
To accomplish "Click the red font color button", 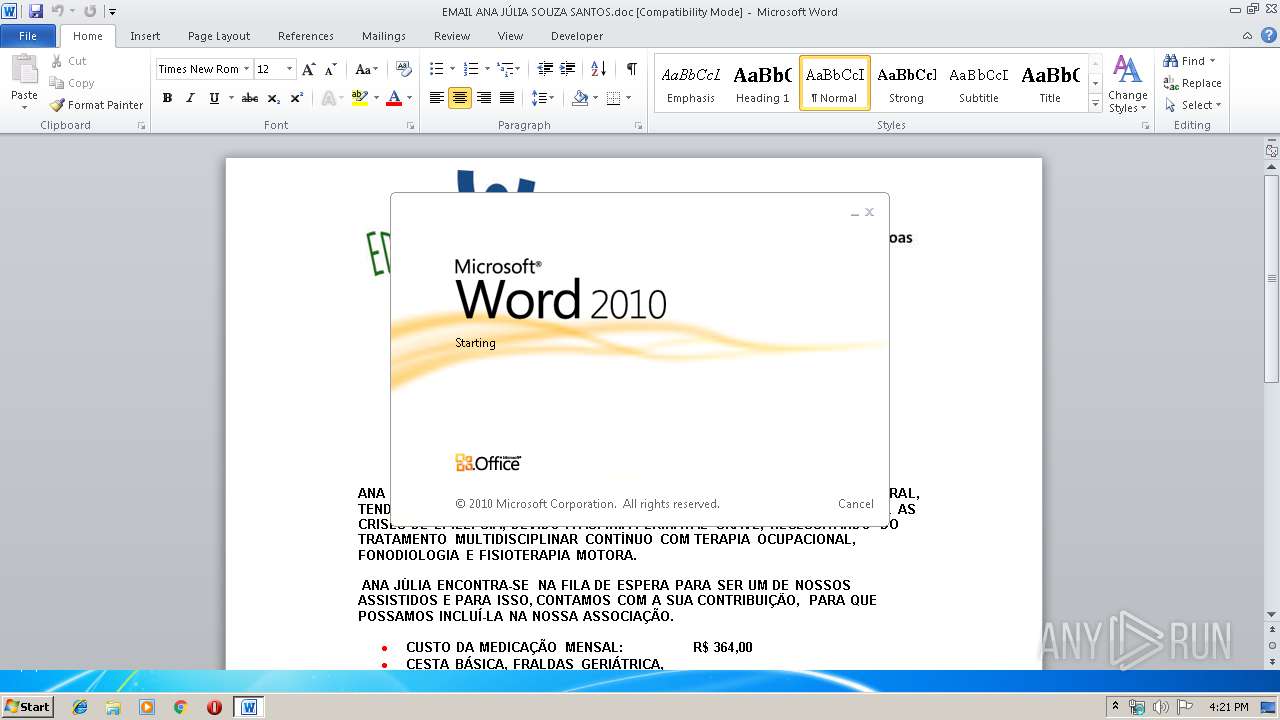I will (394, 98).
